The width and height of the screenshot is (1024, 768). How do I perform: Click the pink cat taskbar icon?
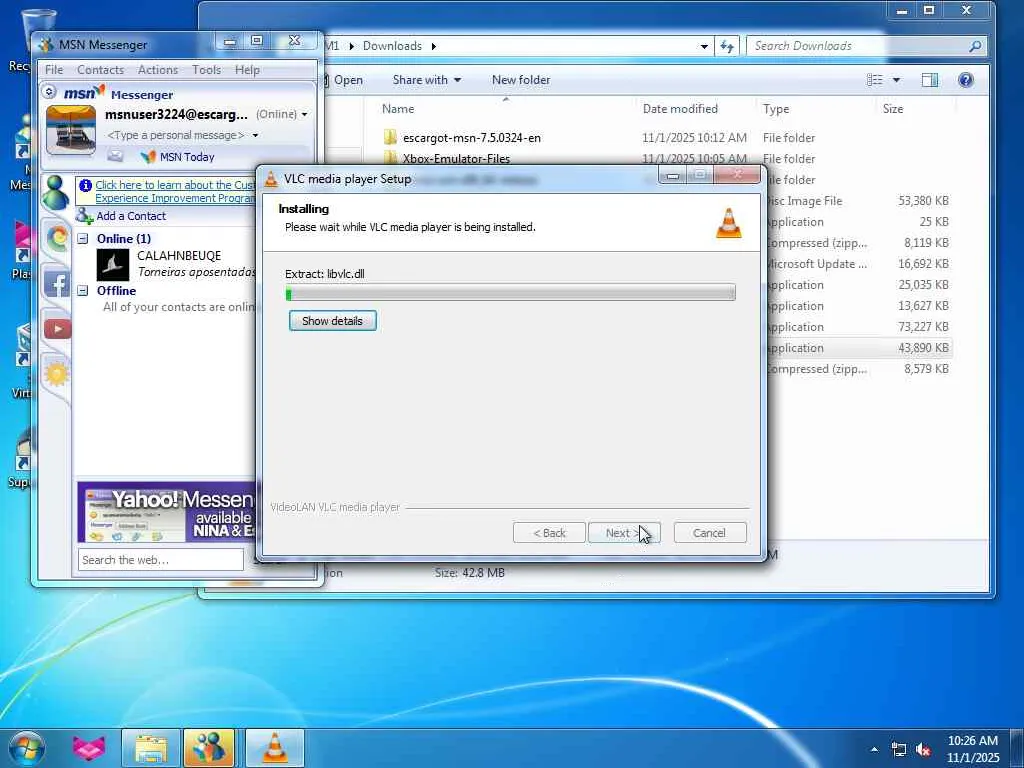(88, 748)
